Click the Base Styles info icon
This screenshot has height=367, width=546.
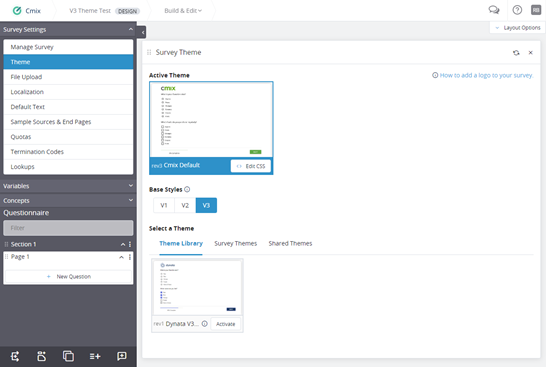coord(187,189)
